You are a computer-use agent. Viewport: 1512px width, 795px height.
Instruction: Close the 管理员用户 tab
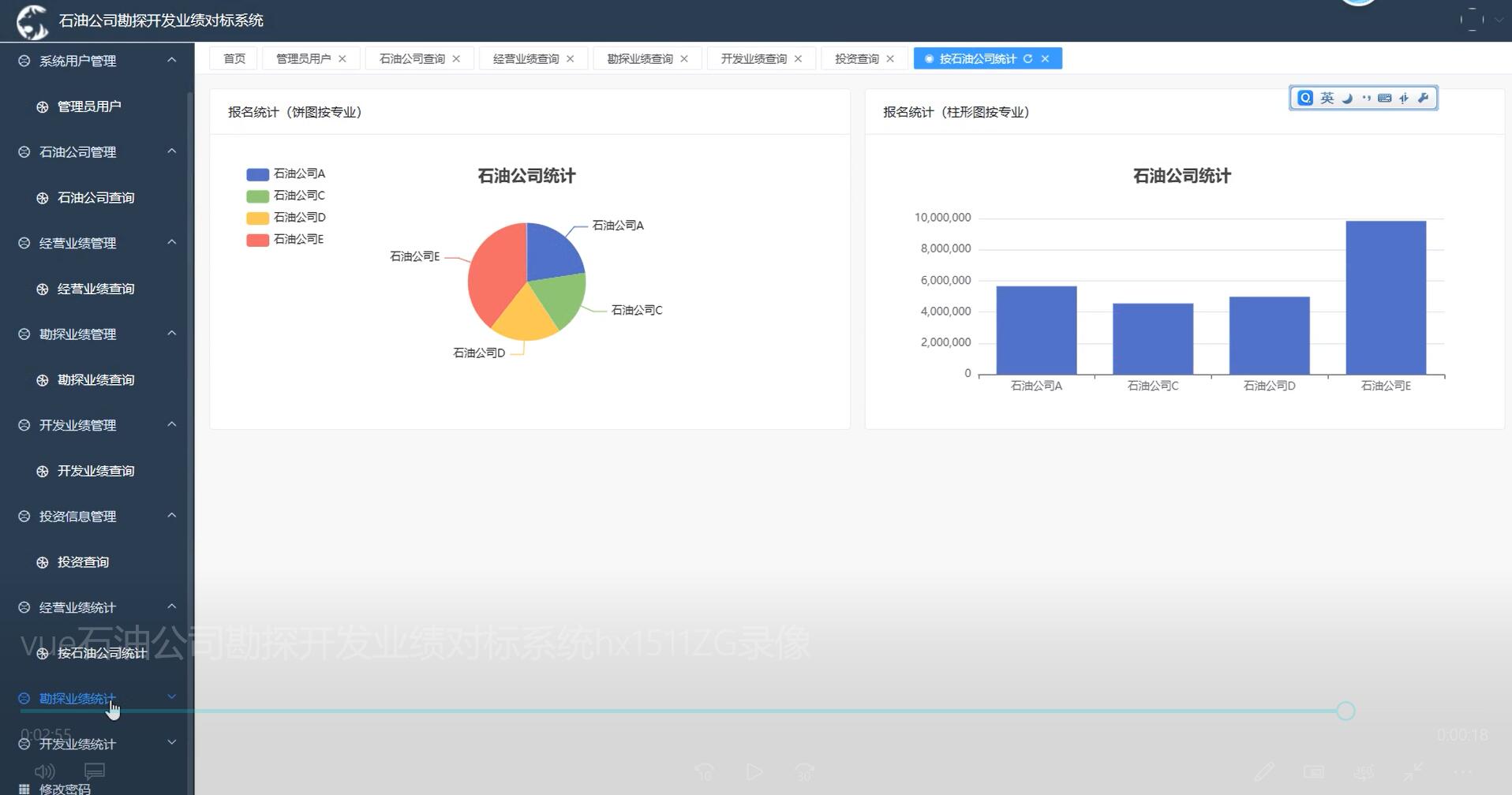click(342, 58)
